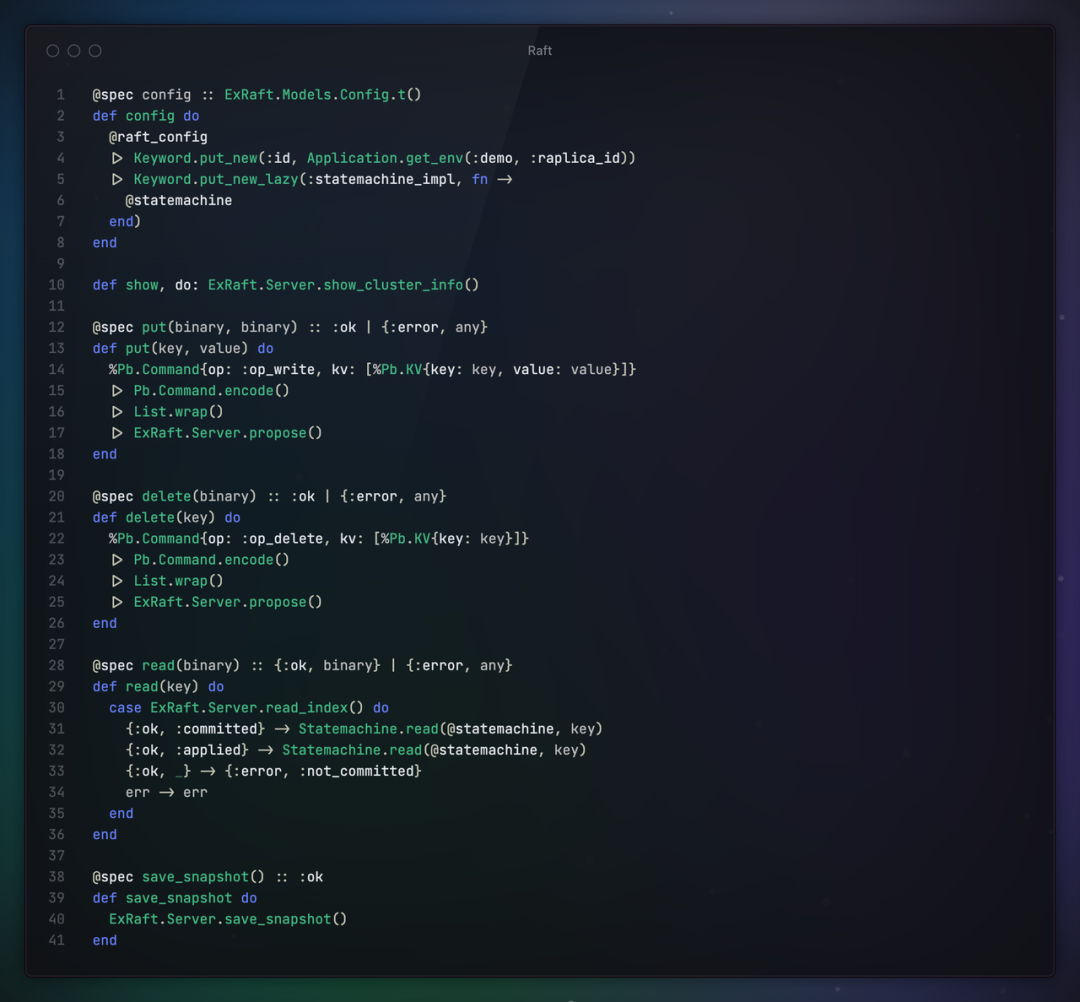Click "Pb.Command.encode()" on line 15
The width and height of the screenshot is (1080, 1002).
coord(211,391)
